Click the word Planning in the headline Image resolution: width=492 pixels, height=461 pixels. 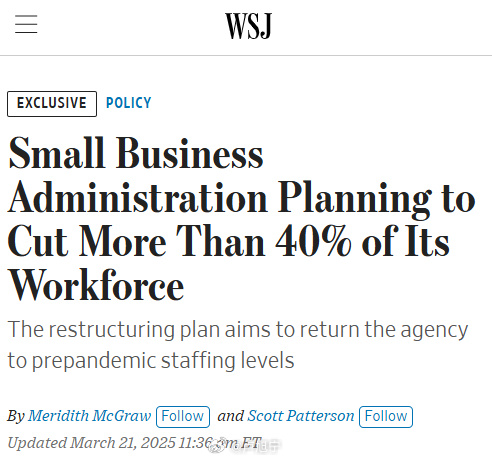[x=355, y=199]
